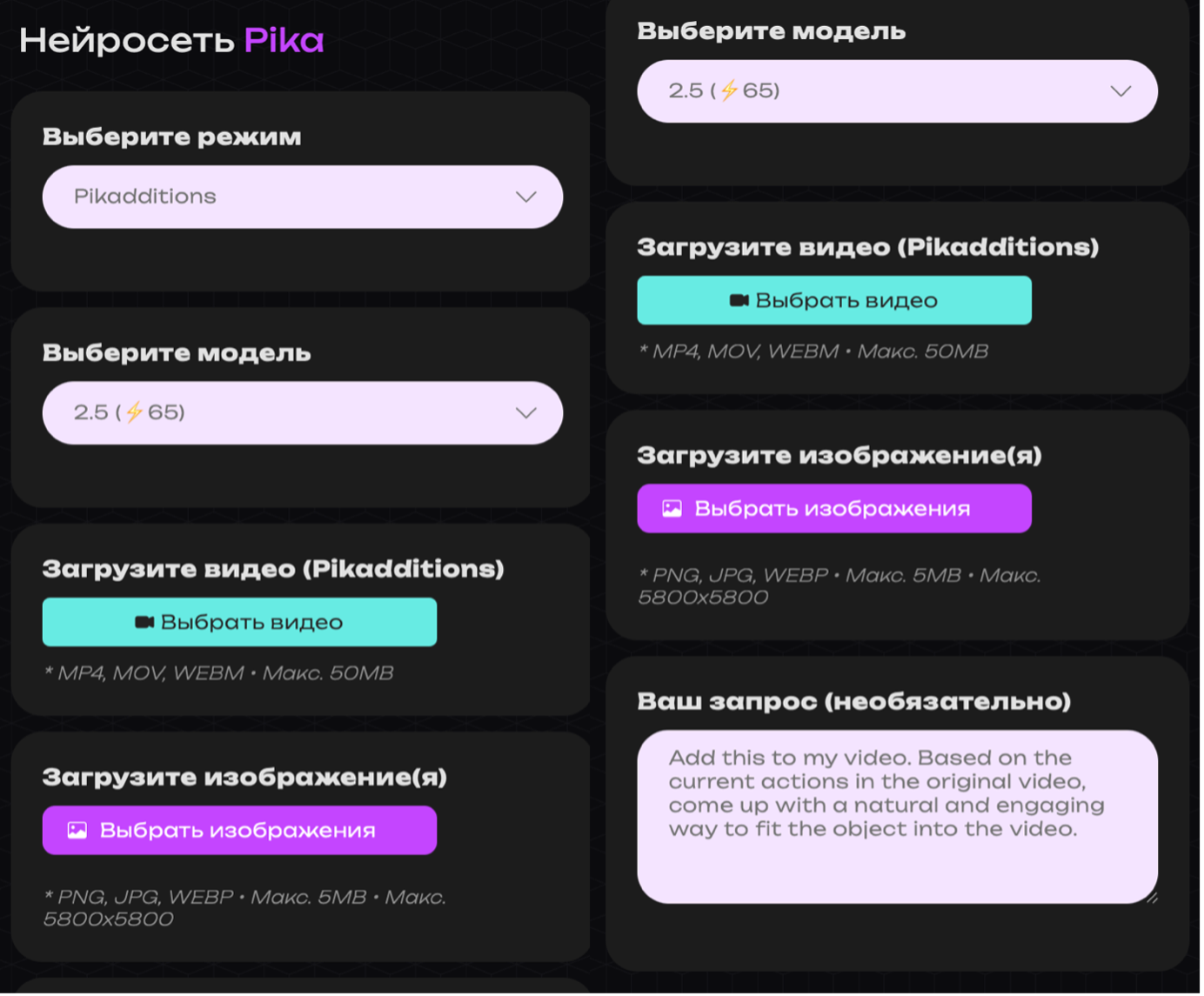Expand the left-column model dropdown chevron
The width and height of the screenshot is (1204, 996).
coord(525,412)
